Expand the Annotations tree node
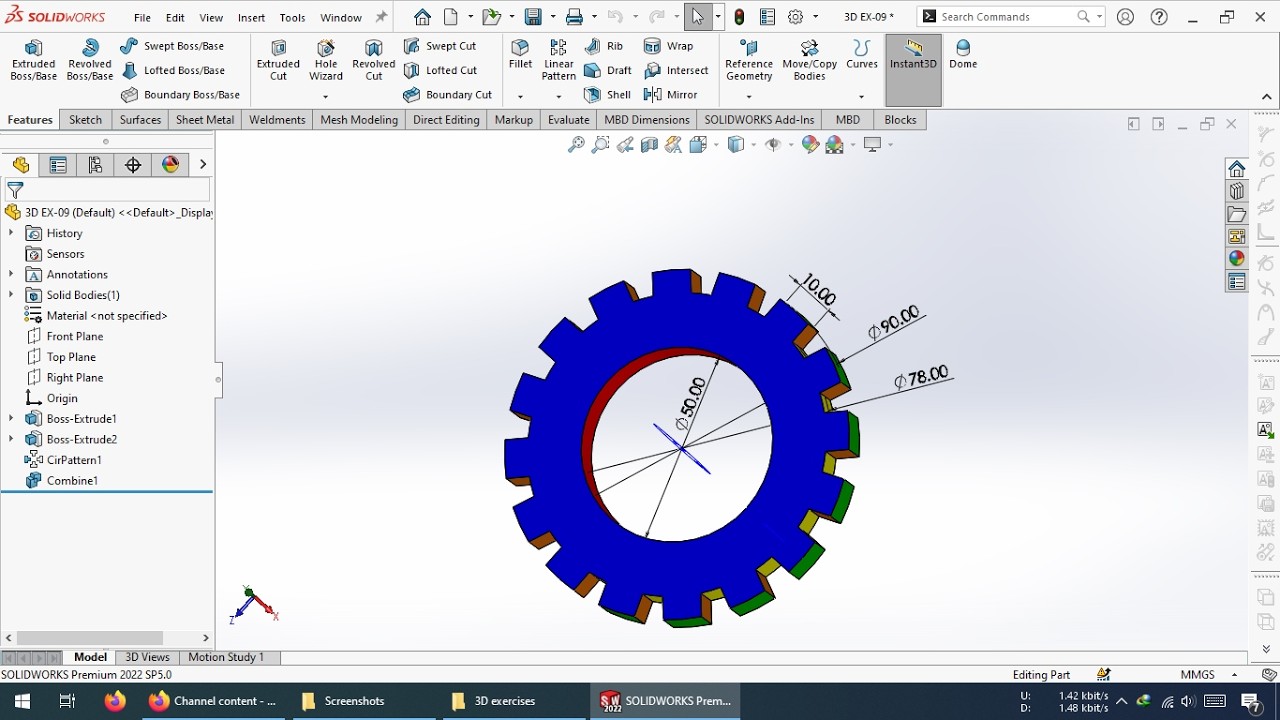Viewport: 1280px width, 720px height. pyautogui.click(x=11, y=274)
